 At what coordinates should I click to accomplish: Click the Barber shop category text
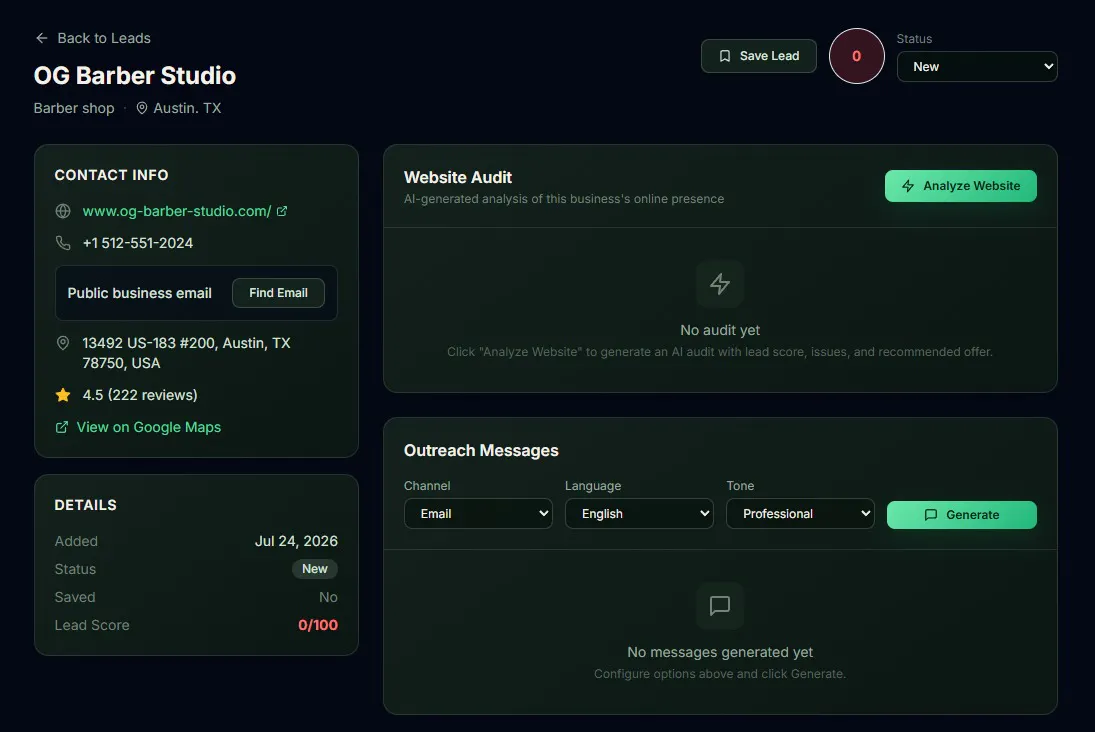pos(74,108)
